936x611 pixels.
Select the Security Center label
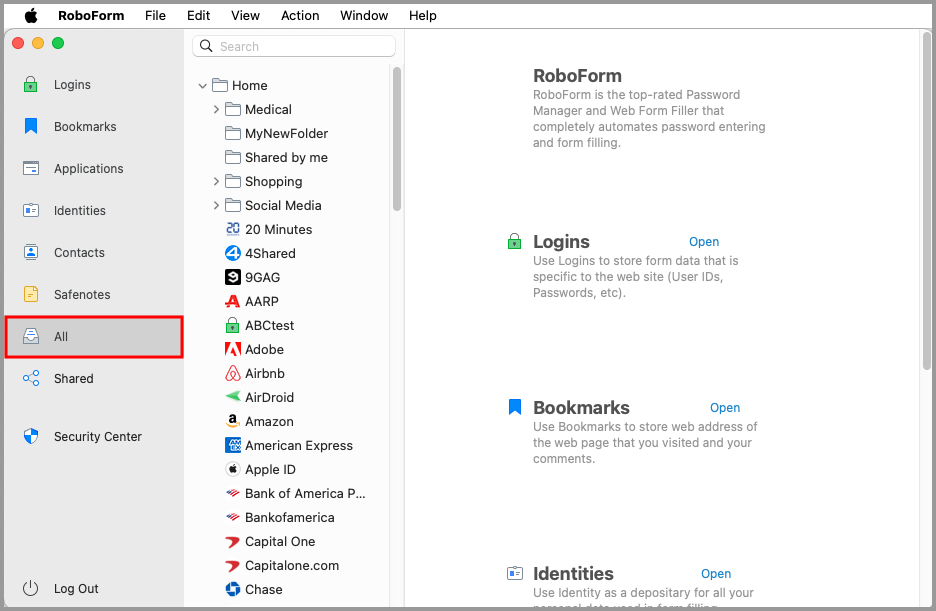98,436
